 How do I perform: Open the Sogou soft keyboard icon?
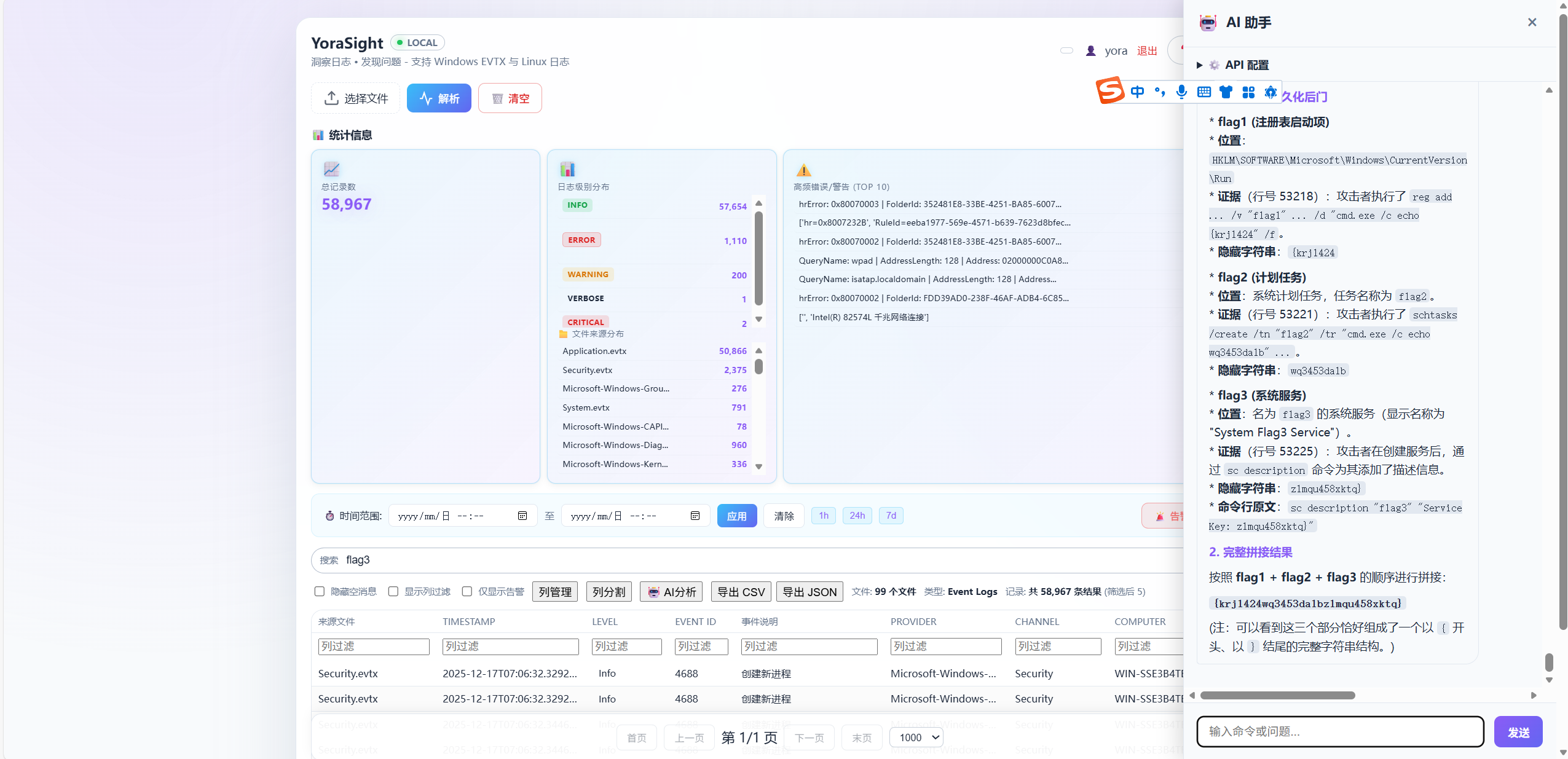1204,92
